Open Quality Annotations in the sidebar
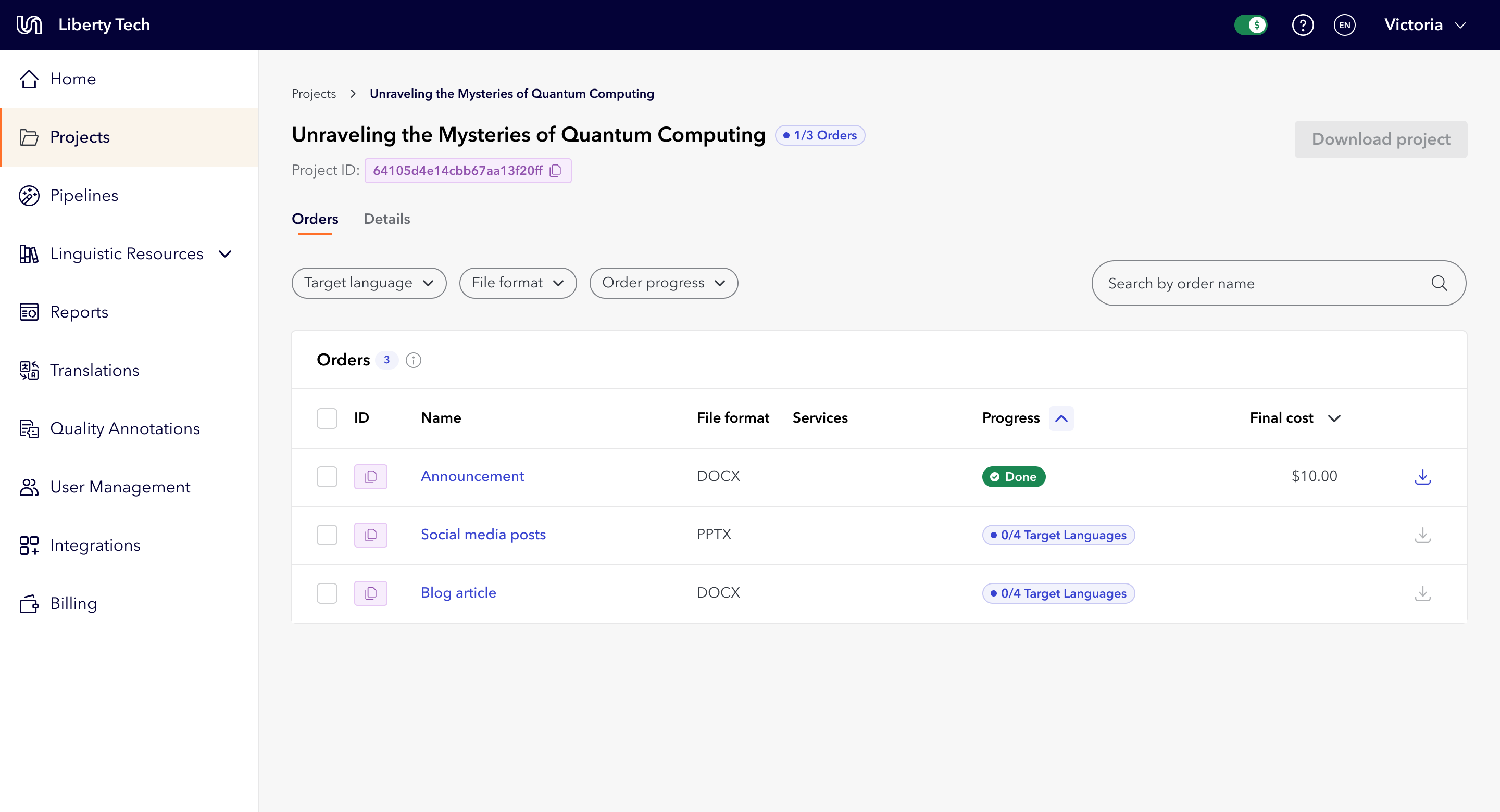The height and width of the screenshot is (812, 1500). coord(129,428)
